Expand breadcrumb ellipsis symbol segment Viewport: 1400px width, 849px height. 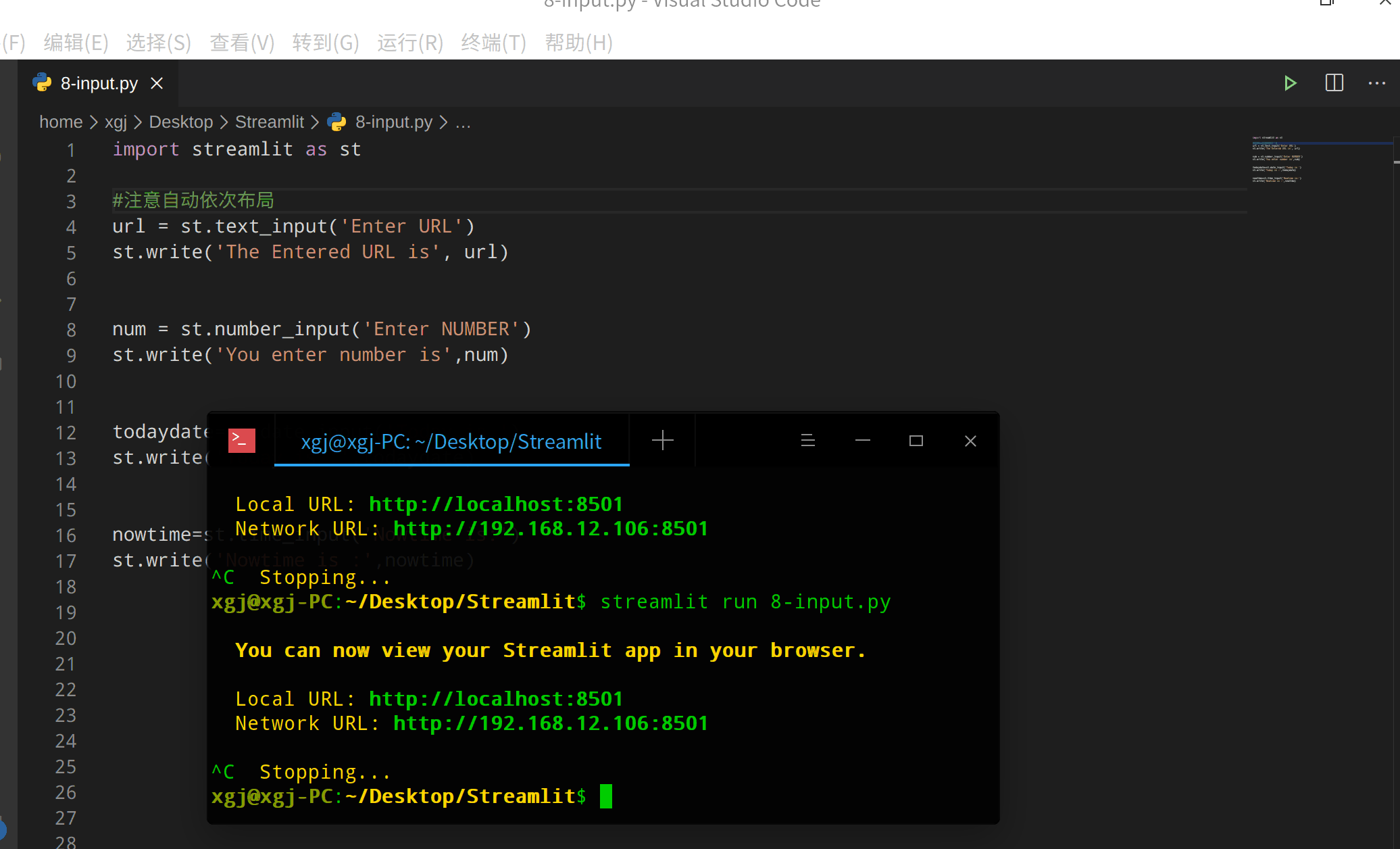pyautogui.click(x=463, y=122)
